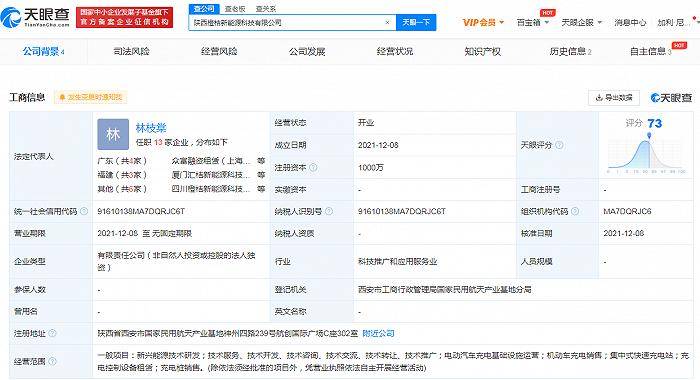This screenshot has height=380, width=700.
Task: Click the 成立日期 value 2021-12-08
Action: 378,145
